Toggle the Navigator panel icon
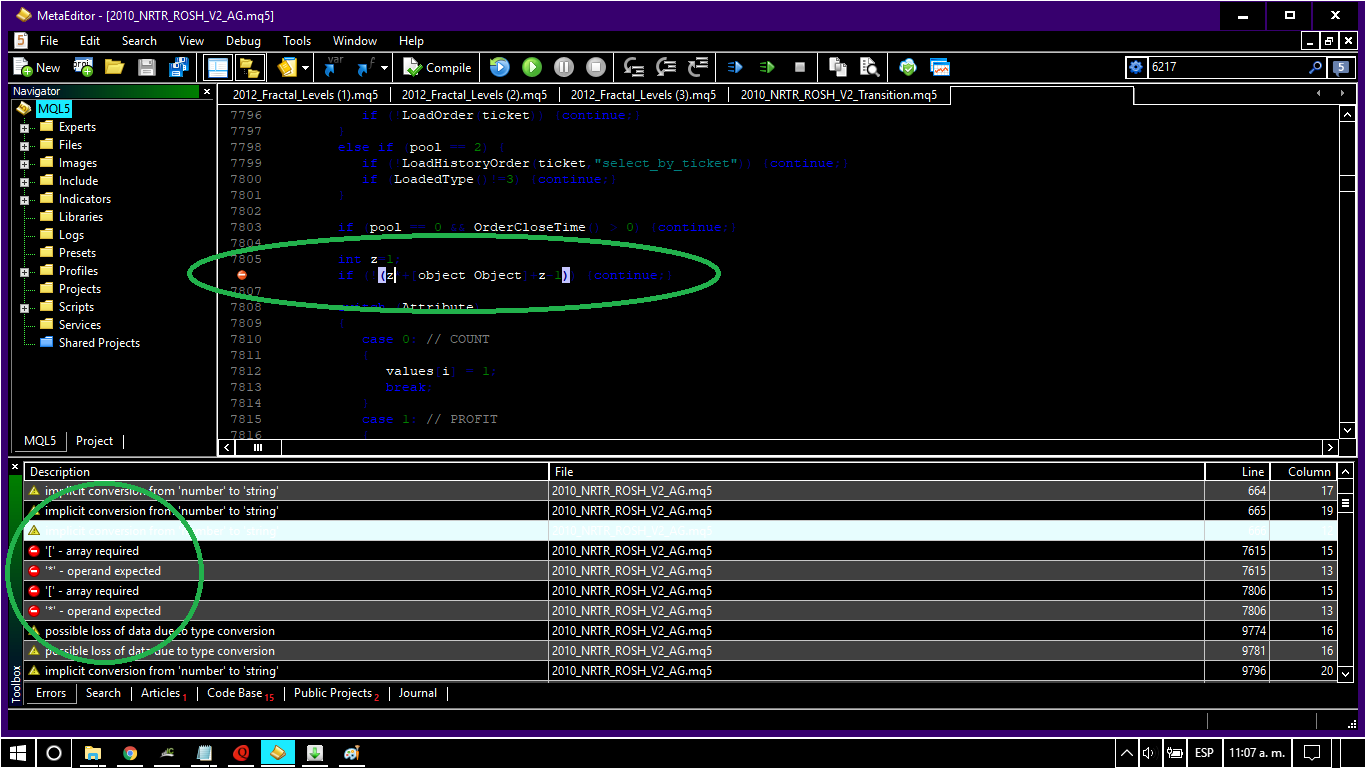This screenshot has height=768, width=1366. click(x=216, y=67)
